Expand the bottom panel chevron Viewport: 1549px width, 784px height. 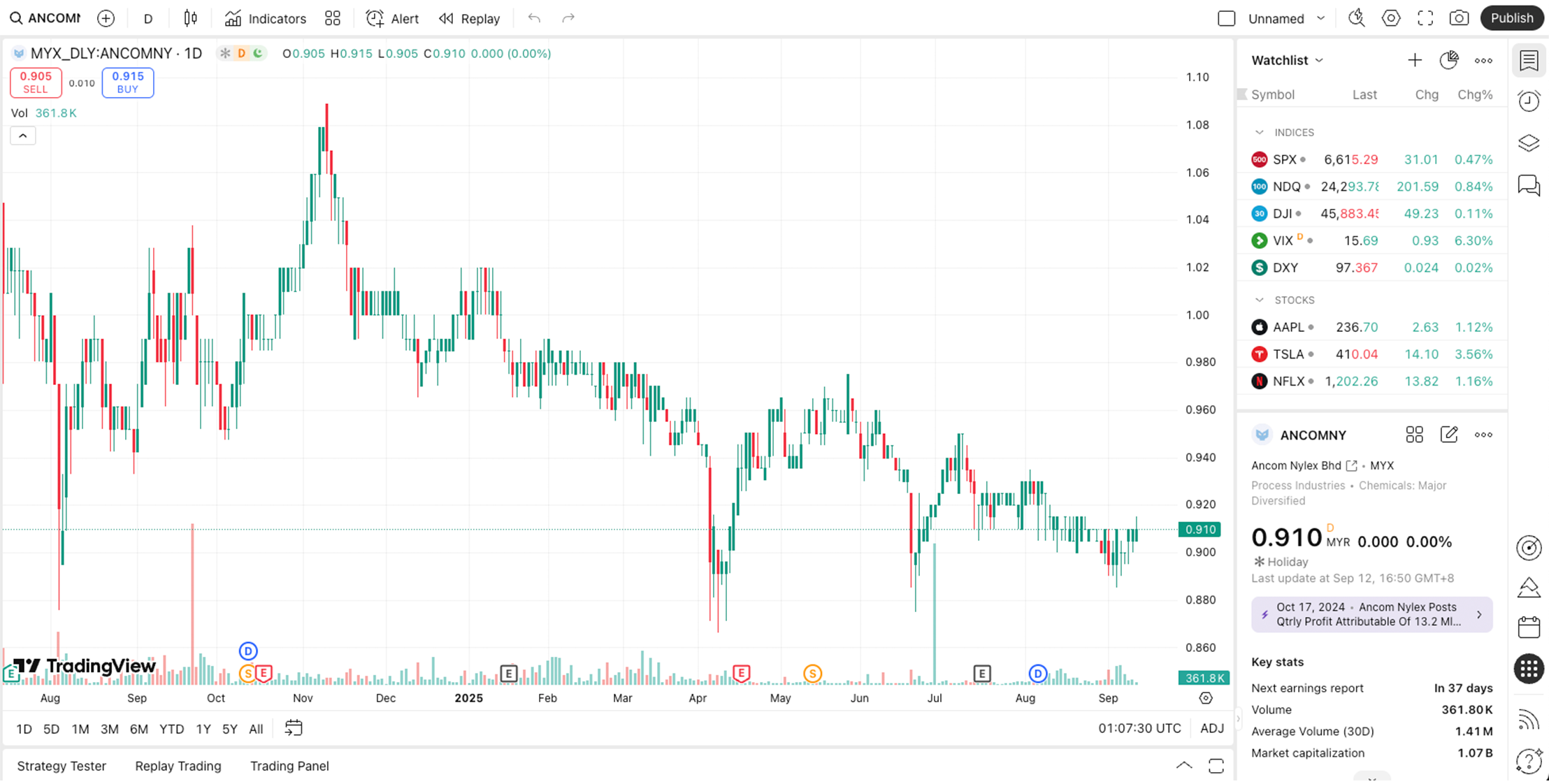coord(1184,765)
